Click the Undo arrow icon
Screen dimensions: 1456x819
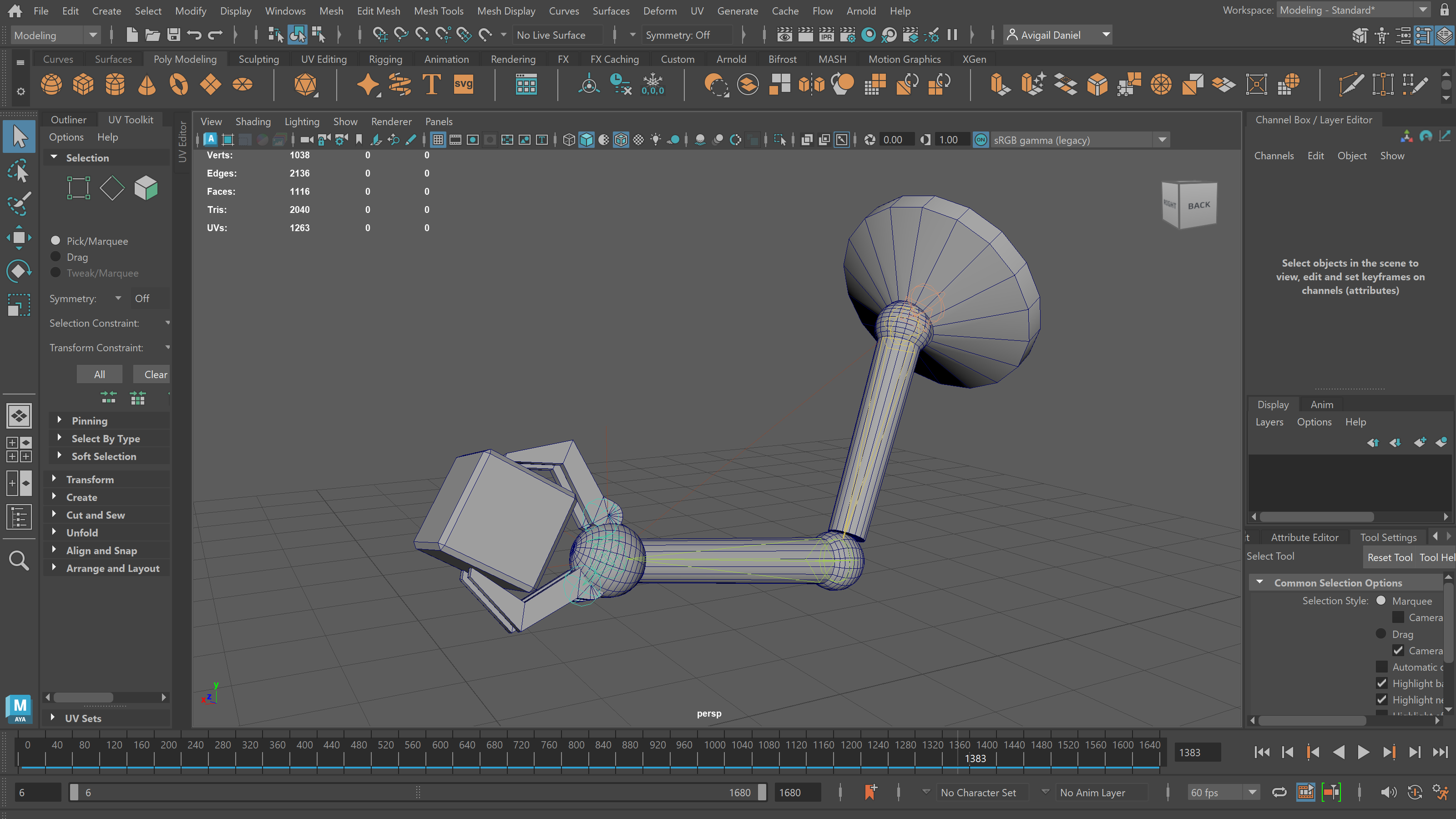194,35
